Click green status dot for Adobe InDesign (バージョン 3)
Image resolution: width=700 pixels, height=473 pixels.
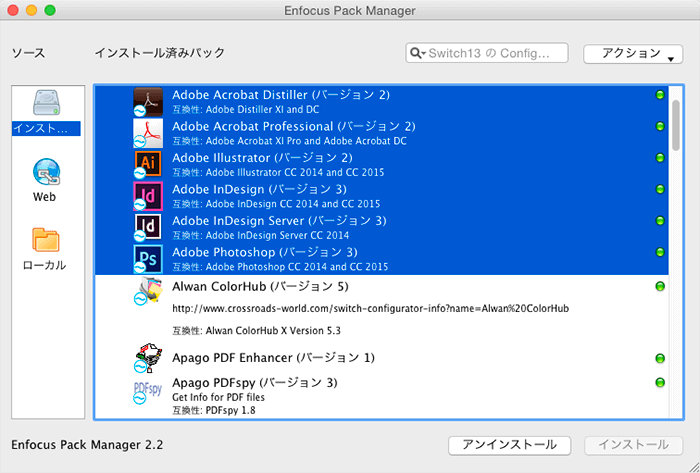[660, 189]
